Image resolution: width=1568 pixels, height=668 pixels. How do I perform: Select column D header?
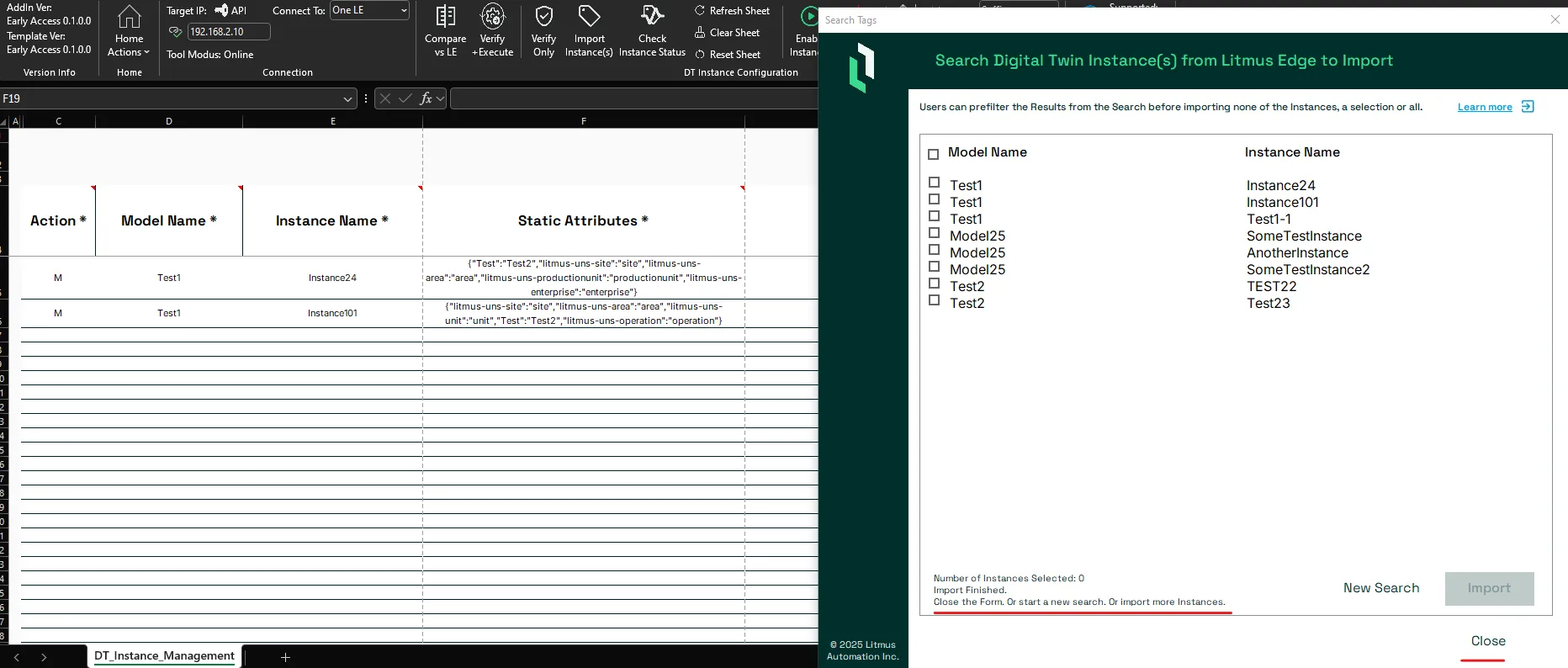click(169, 121)
